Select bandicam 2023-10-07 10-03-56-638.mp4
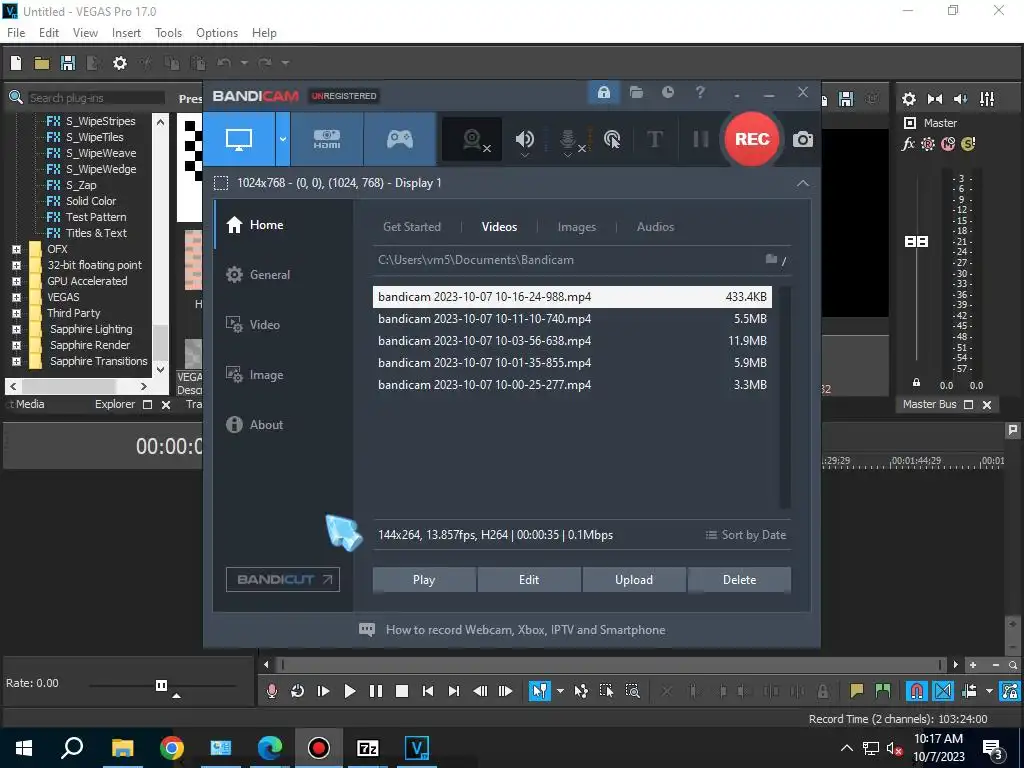Screen dimensions: 1024x768 (572, 341)
